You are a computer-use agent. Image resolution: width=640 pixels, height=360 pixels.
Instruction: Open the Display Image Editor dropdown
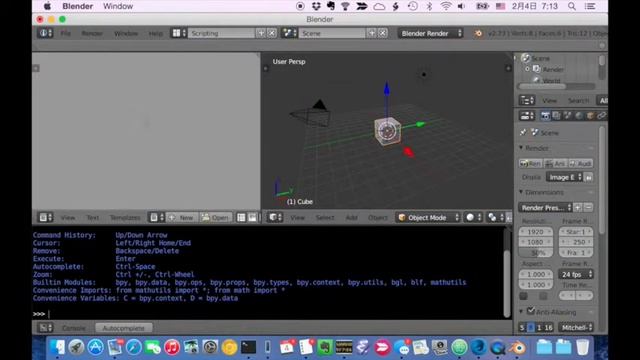(x=564, y=177)
